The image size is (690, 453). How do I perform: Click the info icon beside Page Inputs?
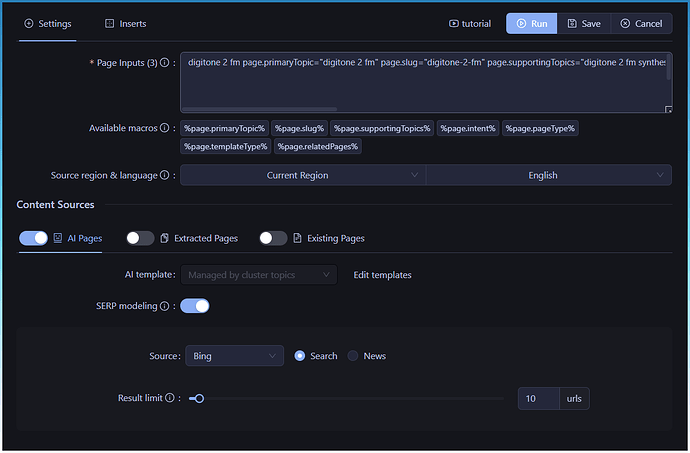165,63
